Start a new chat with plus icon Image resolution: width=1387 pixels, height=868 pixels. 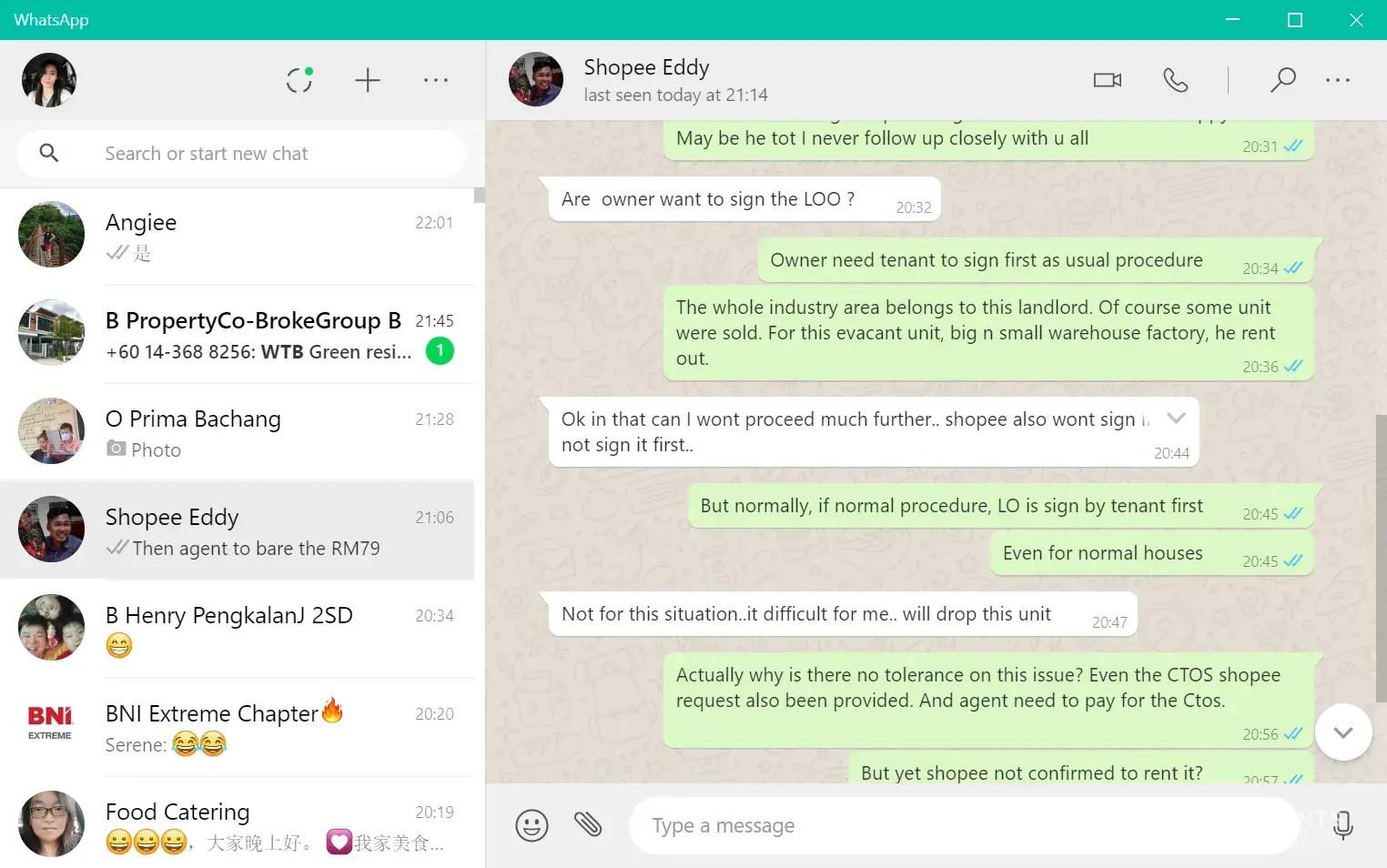coord(368,80)
